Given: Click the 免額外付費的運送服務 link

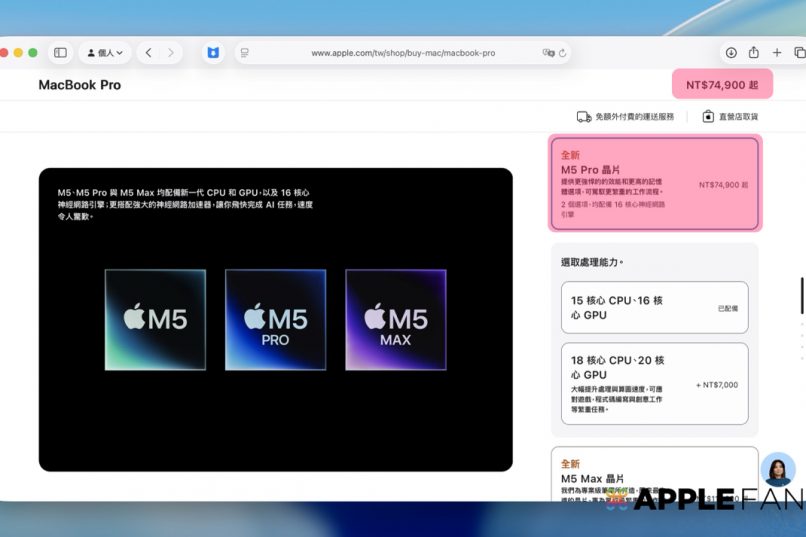Looking at the screenshot, I should (625, 117).
